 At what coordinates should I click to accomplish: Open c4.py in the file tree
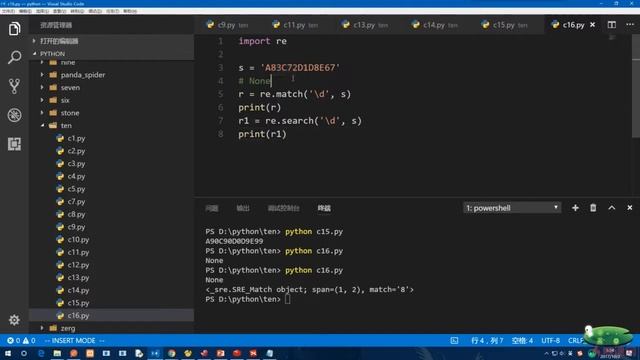tap(112, 176)
